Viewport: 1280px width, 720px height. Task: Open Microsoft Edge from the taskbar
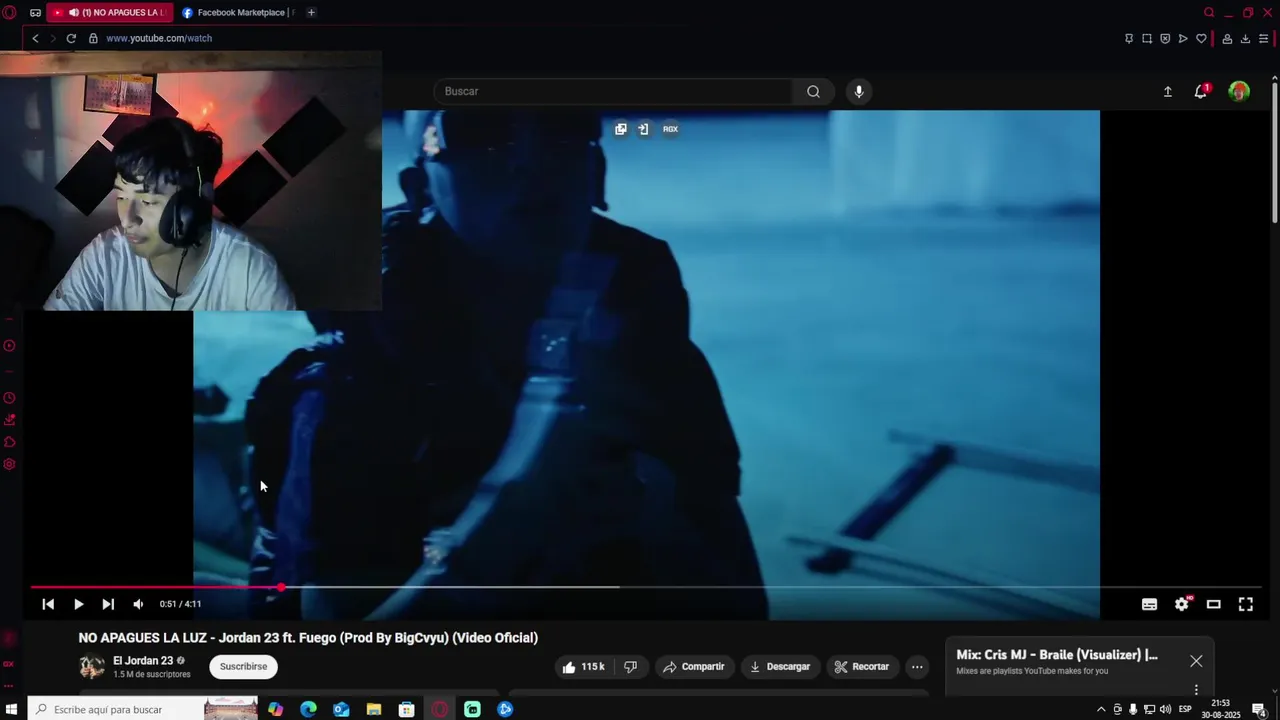click(308, 709)
